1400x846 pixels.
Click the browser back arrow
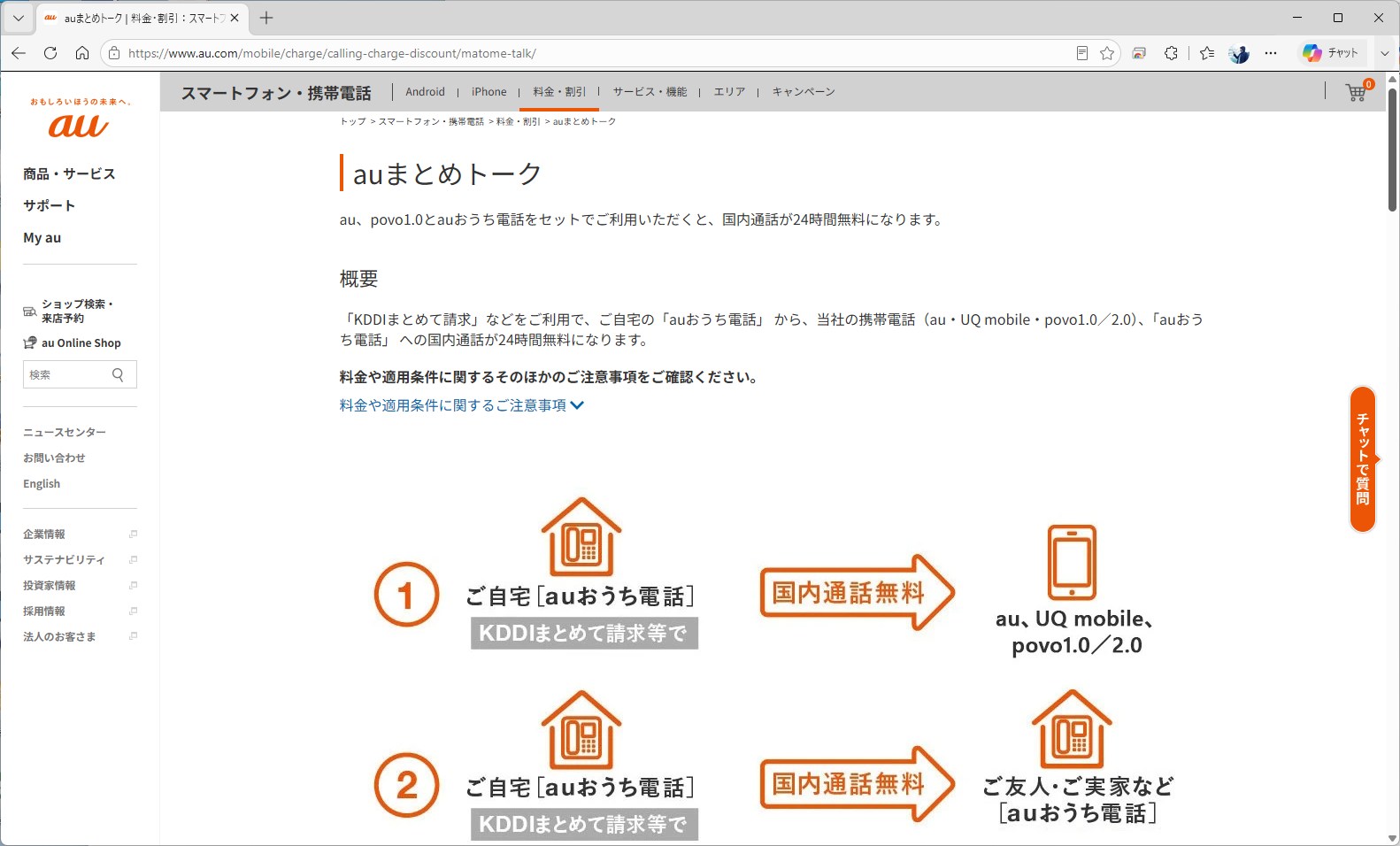19,53
